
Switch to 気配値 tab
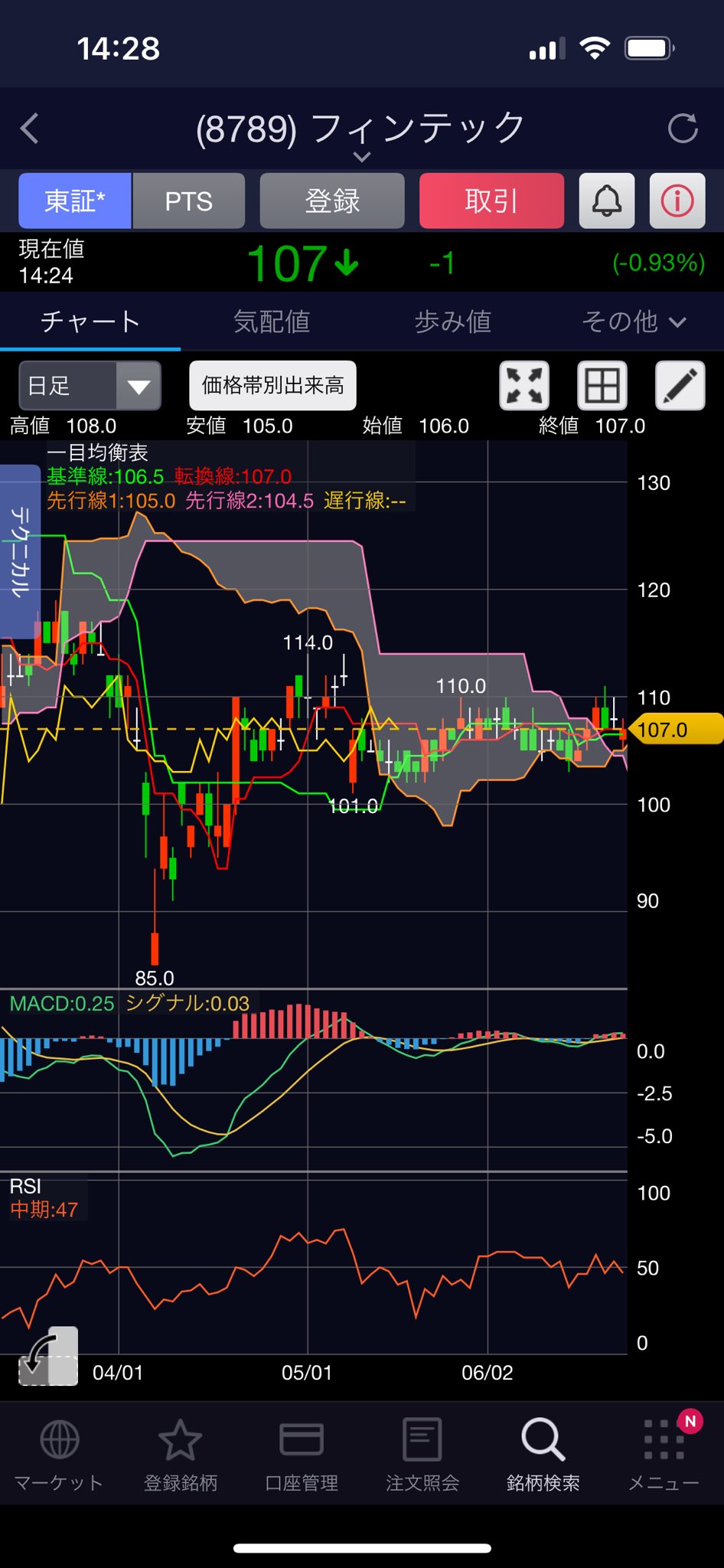tap(272, 322)
